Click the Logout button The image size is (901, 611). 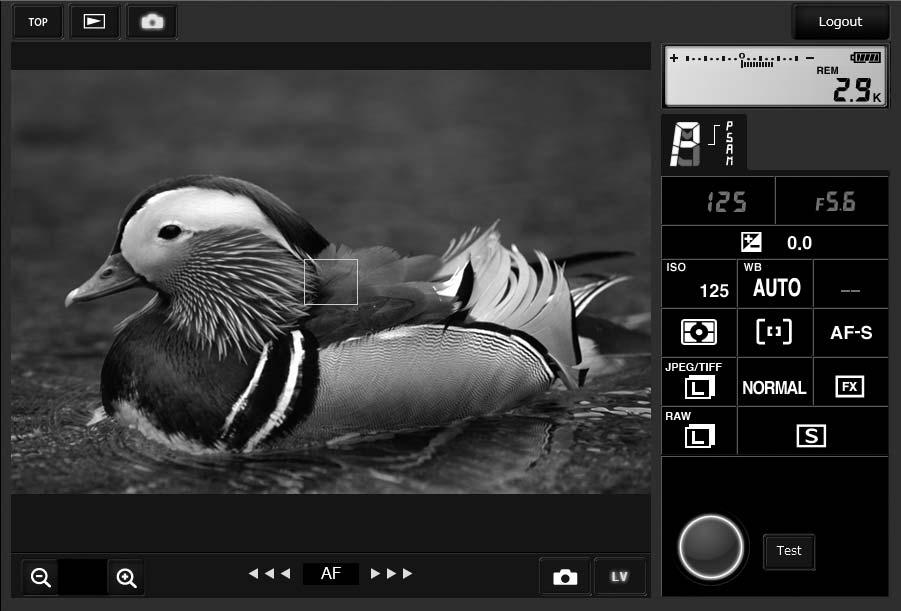840,22
